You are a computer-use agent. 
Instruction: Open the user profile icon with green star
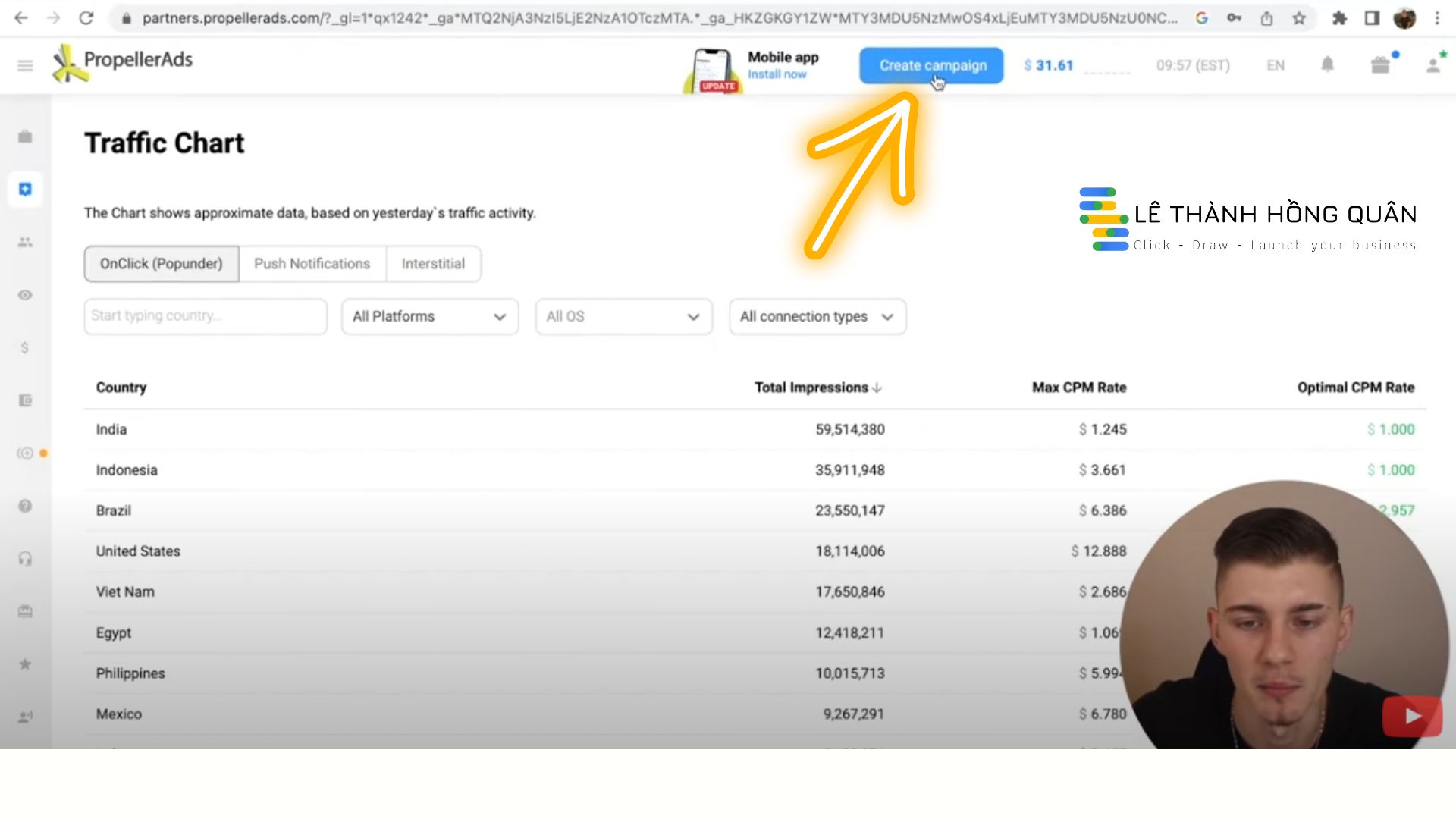click(1432, 65)
